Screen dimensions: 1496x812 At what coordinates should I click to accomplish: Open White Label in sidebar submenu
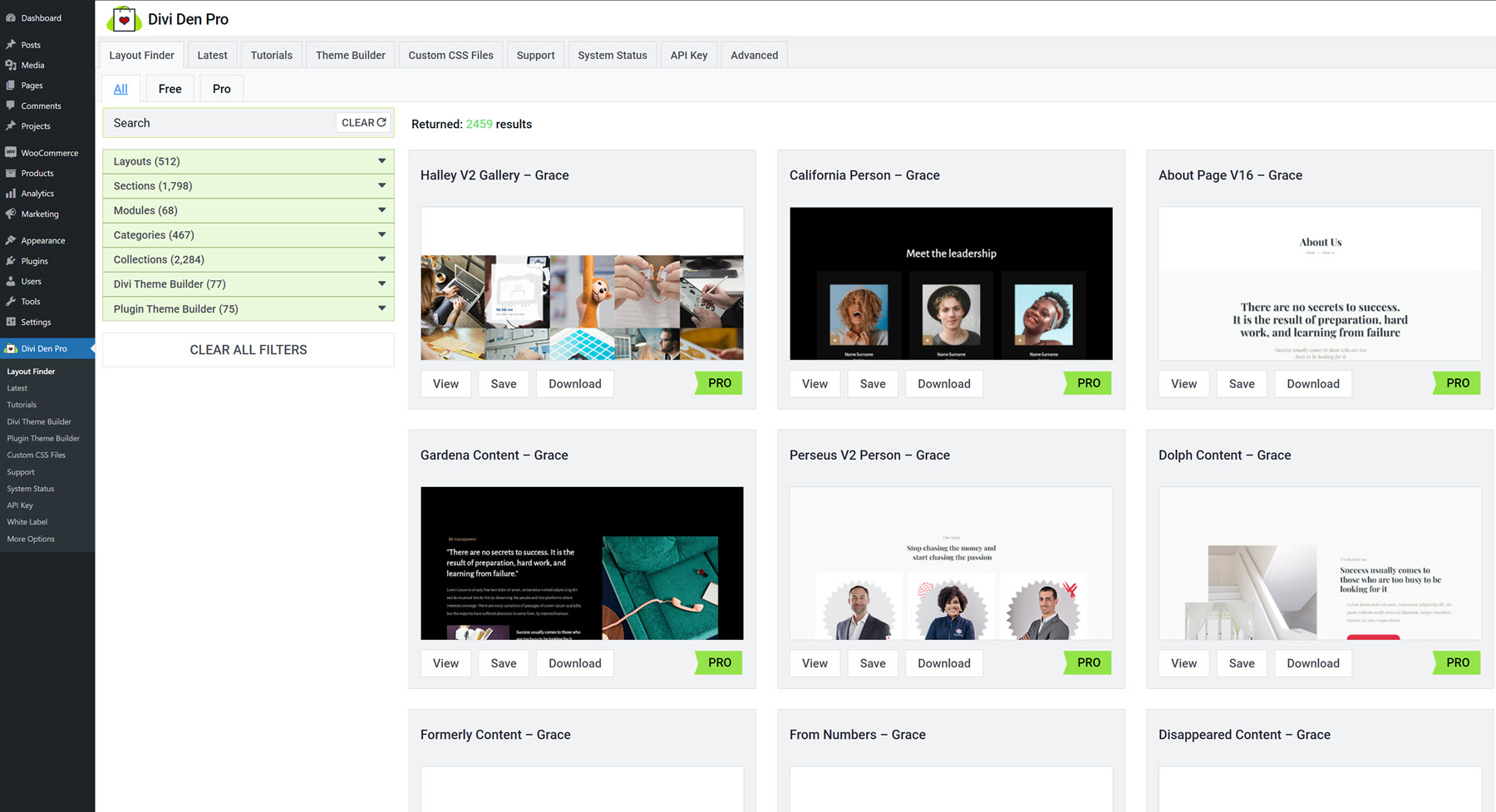[27, 522]
